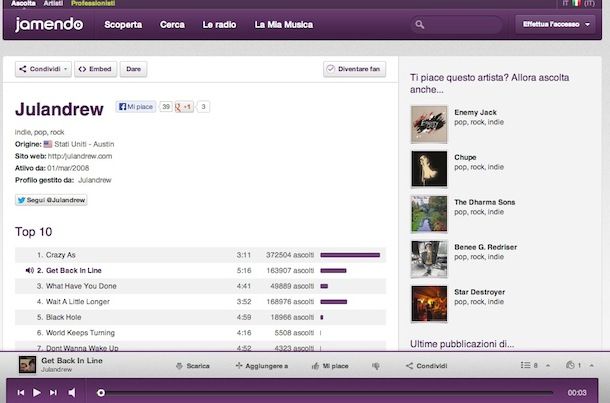Skip to previous track in player
This screenshot has width=610, height=403.
pyautogui.click(x=21, y=392)
